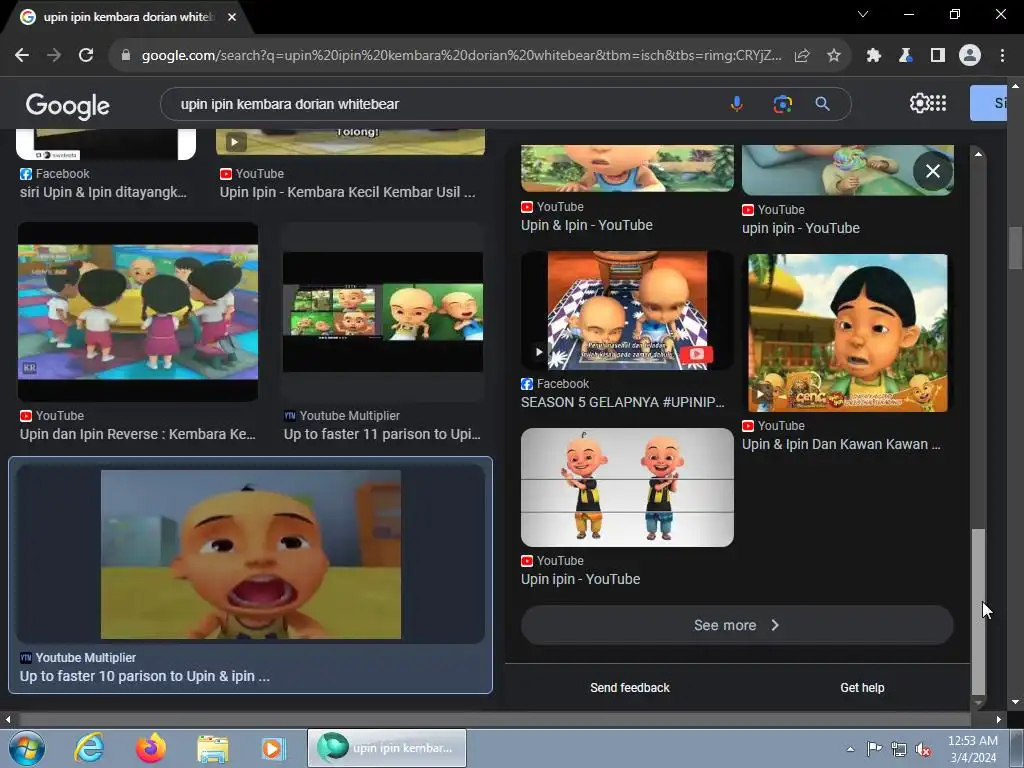Show hidden tray icons arrow
Viewport: 1024px width, 768px height.
coord(850,749)
